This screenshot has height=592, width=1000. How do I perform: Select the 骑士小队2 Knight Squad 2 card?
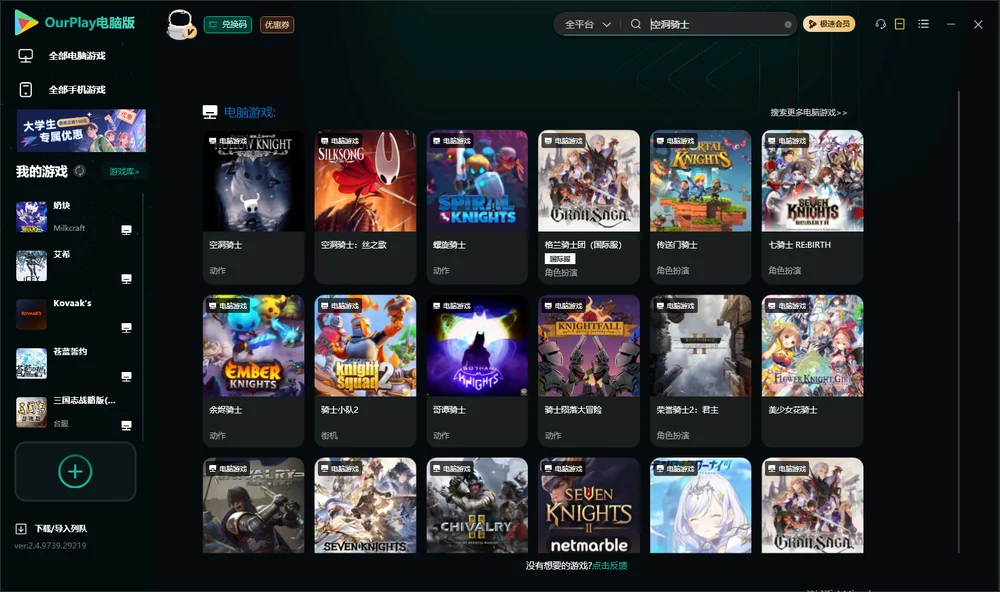(x=365, y=371)
